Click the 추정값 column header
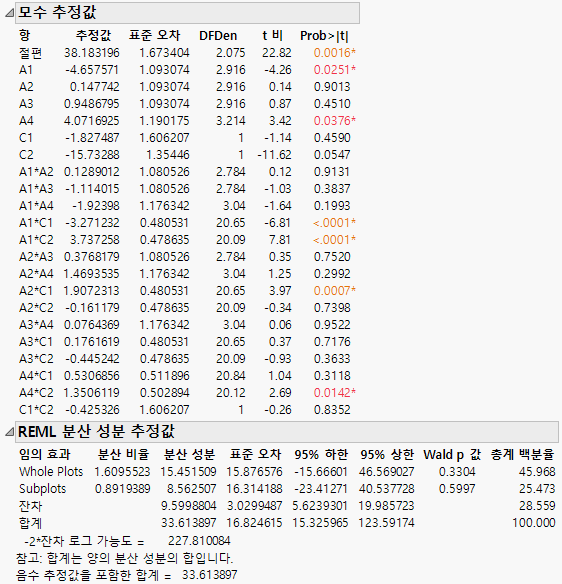Screen dimensions: 562x584 click(93, 36)
